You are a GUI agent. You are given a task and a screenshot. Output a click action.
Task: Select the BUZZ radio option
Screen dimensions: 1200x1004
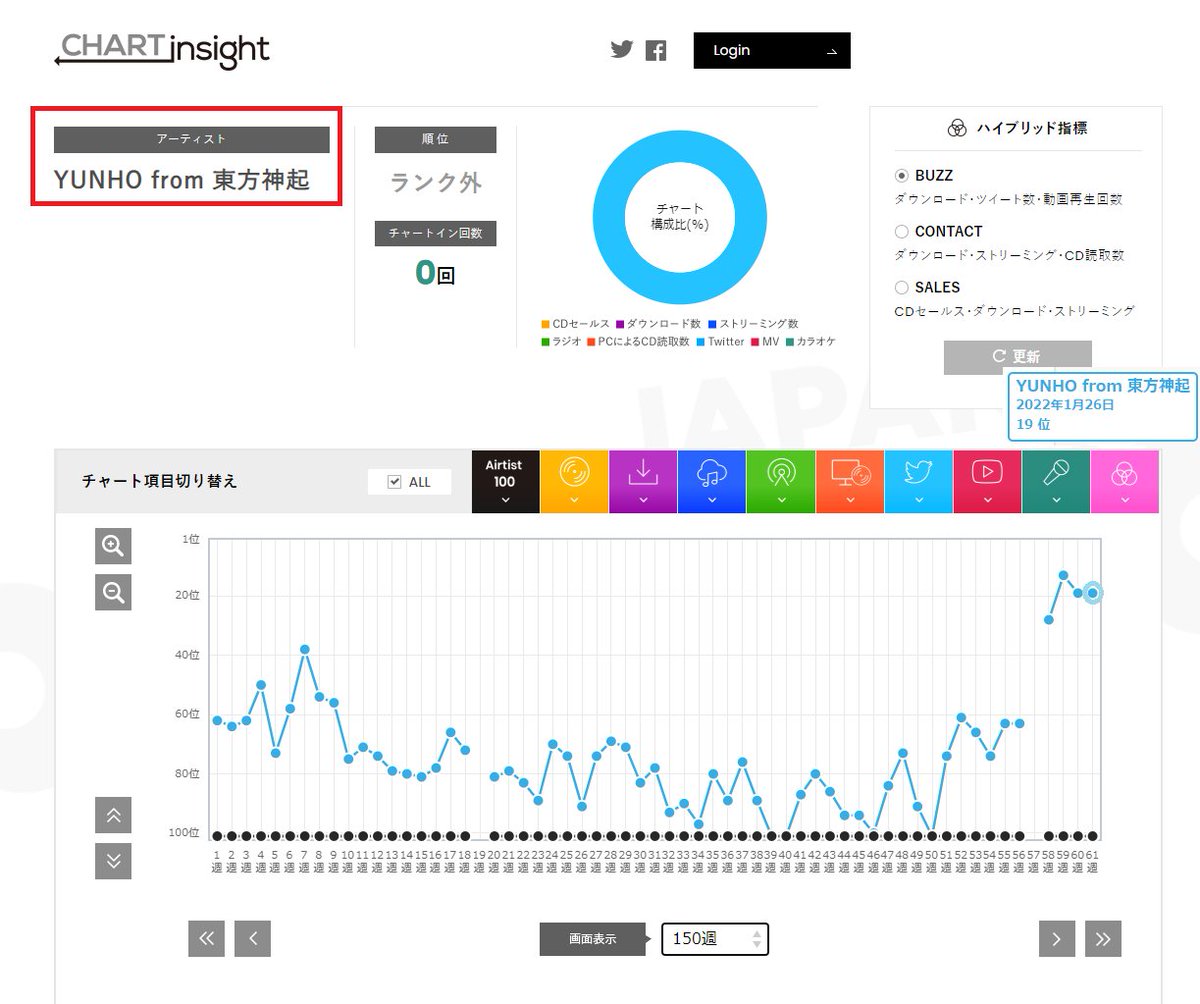pyautogui.click(x=902, y=175)
